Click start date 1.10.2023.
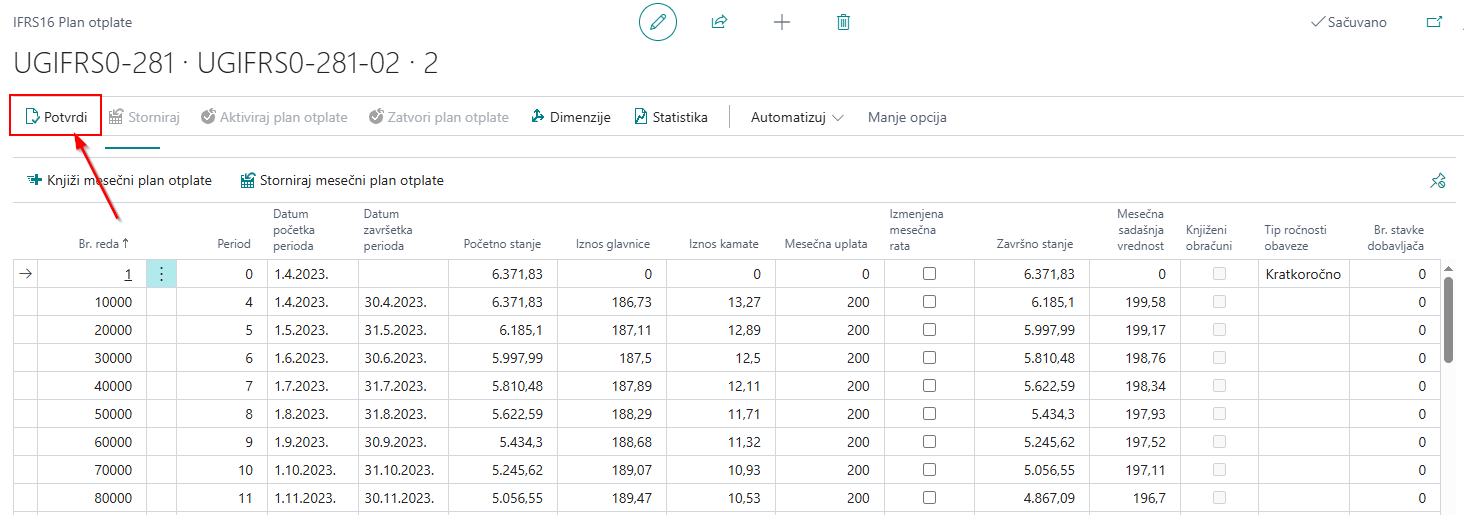Screen dimensions: 1464x515 click(304, 470)
